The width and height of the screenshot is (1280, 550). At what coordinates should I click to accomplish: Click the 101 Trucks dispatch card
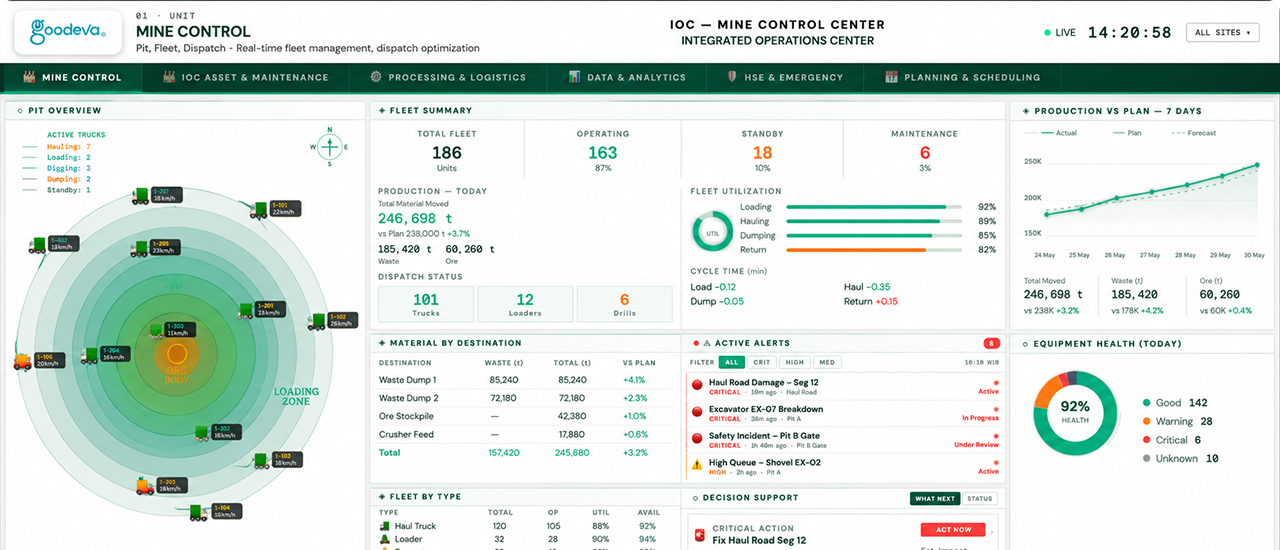(425, 304)
